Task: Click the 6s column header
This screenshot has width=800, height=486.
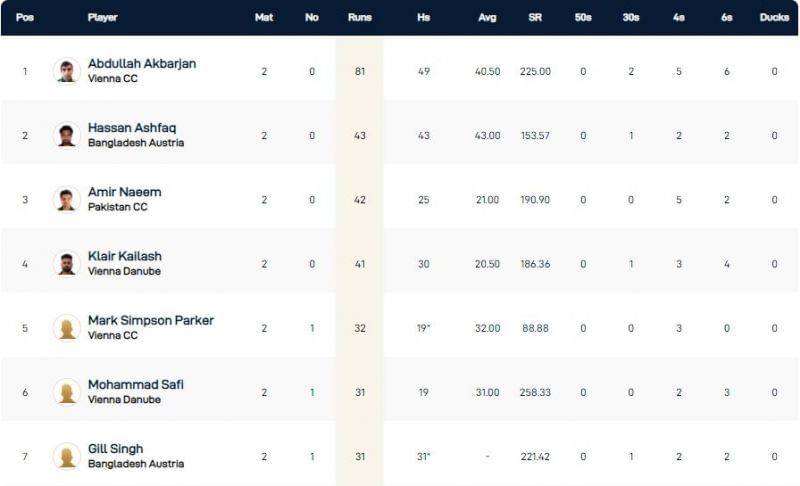Action: pyautogui.click(x=726, y=18)
